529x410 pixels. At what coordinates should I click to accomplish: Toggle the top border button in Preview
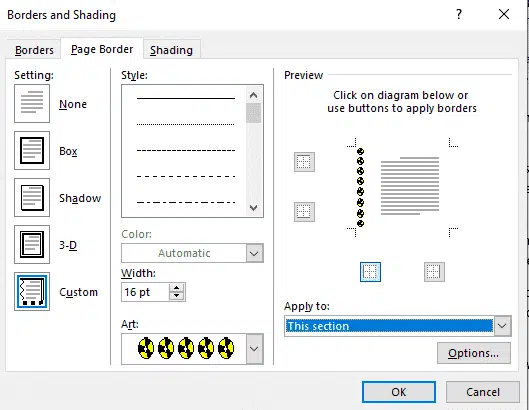click(304, 162)
